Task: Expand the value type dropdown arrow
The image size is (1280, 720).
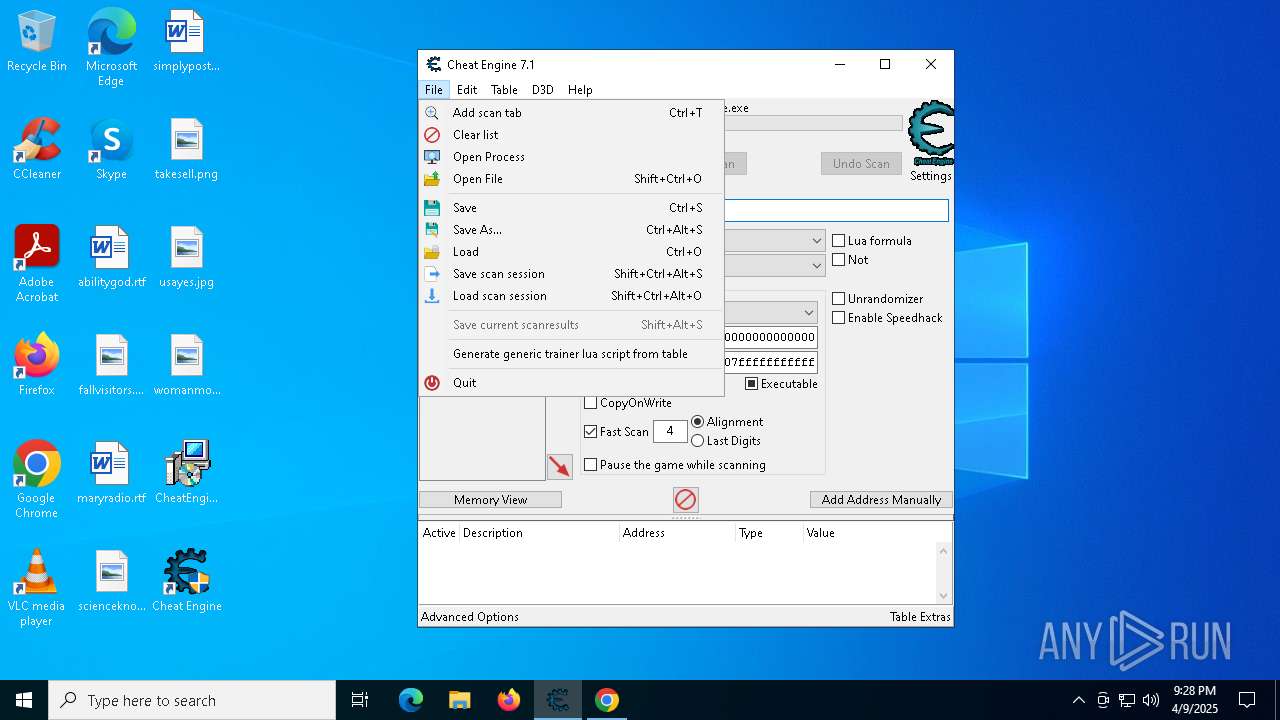Action: pos(816,265)
